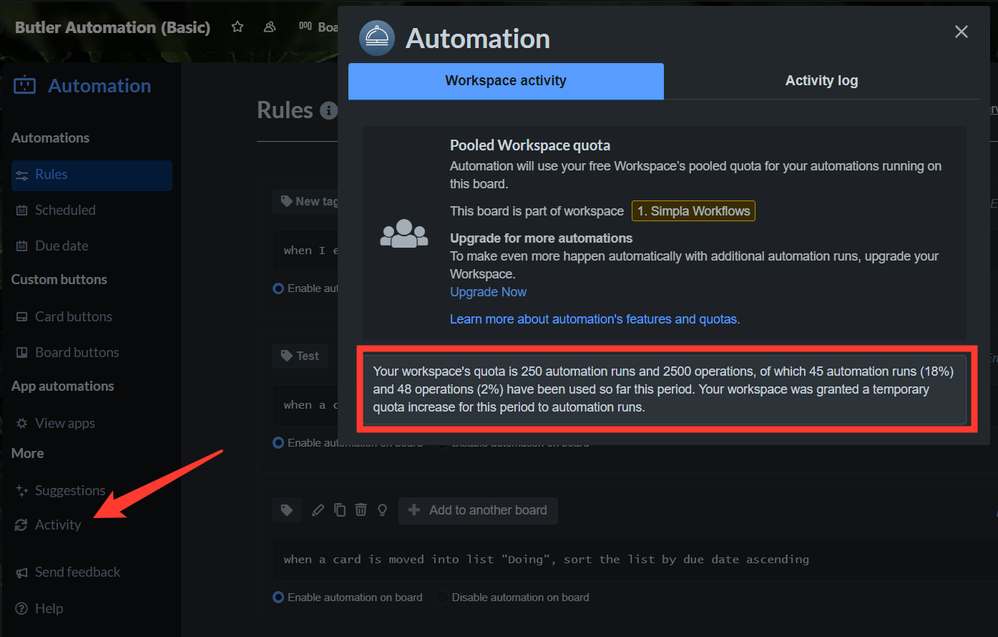Copy the Doing rule
This screenshot has height=637, width=998.
pos(340,510)
